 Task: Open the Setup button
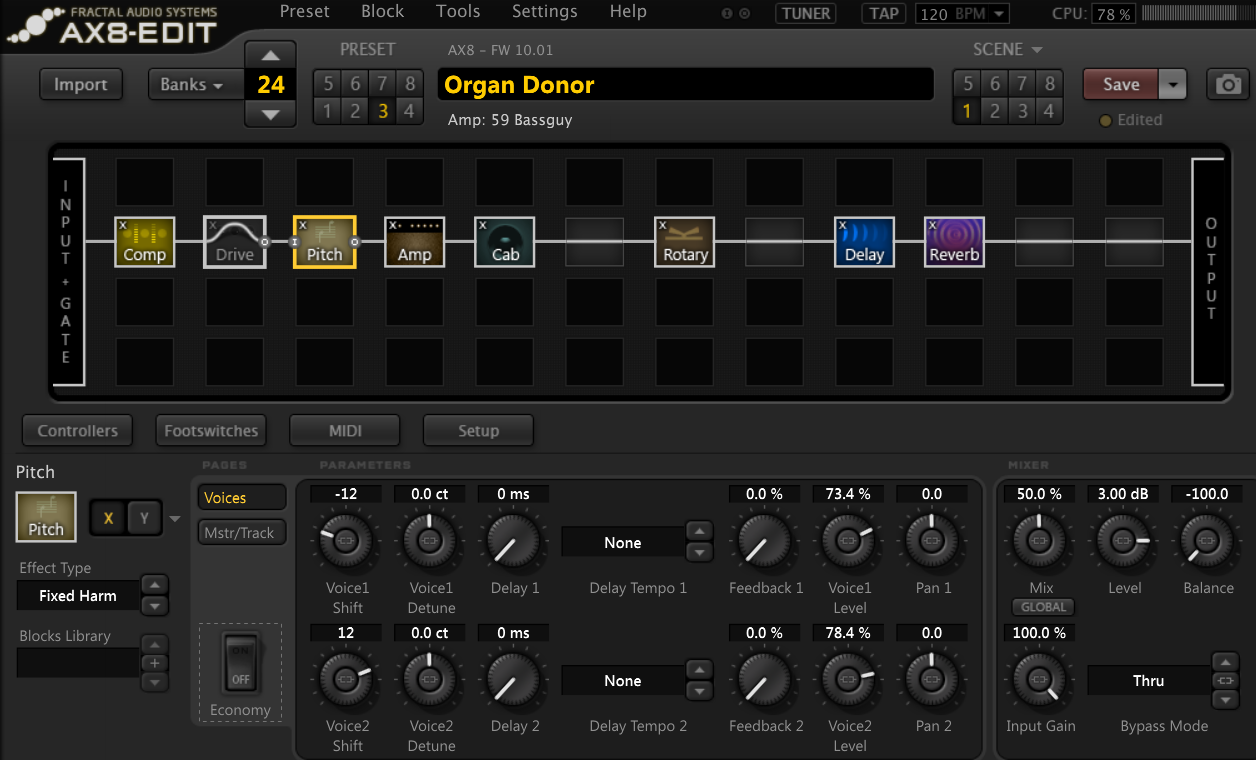click(478, 431)
